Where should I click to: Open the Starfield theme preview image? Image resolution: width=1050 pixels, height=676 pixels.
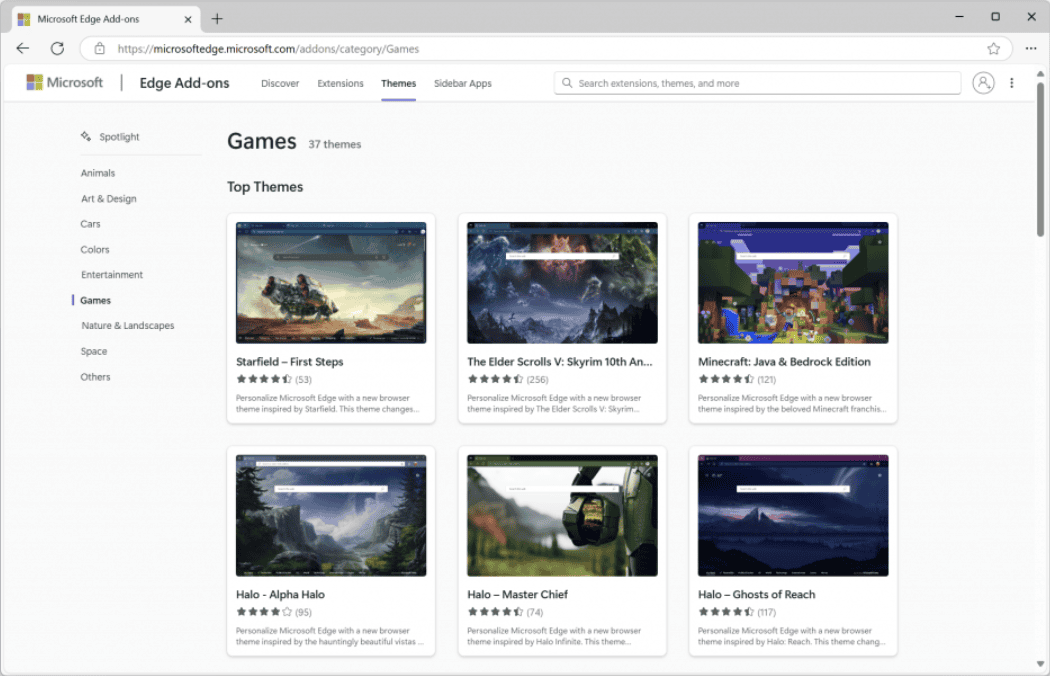(331, 283)
